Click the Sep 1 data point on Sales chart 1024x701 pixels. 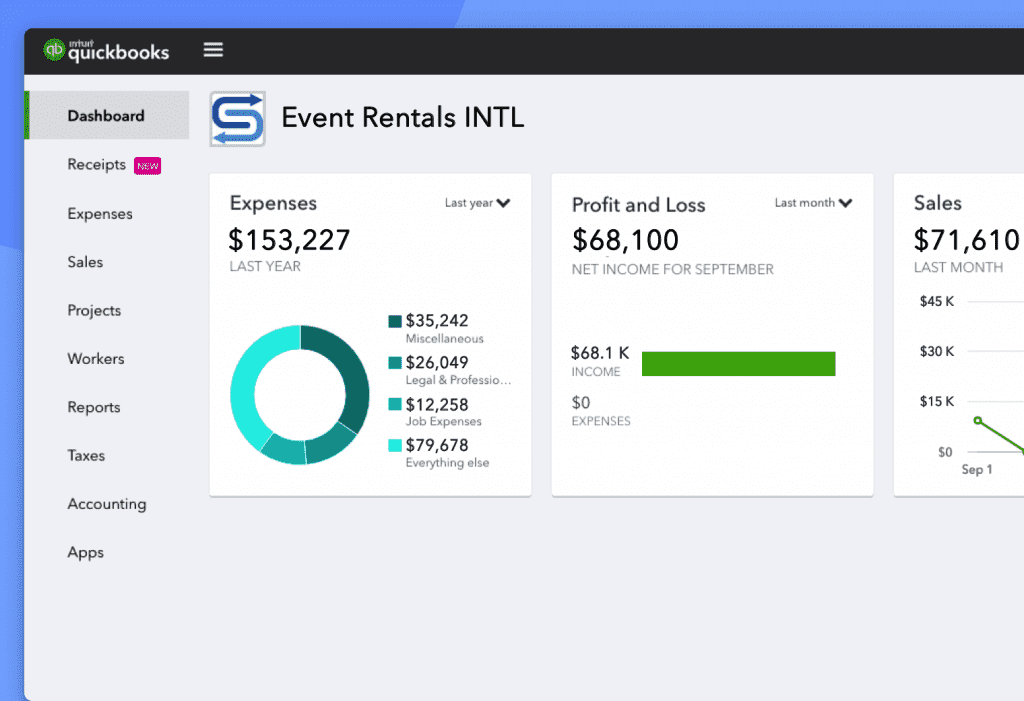coord(978,420)
